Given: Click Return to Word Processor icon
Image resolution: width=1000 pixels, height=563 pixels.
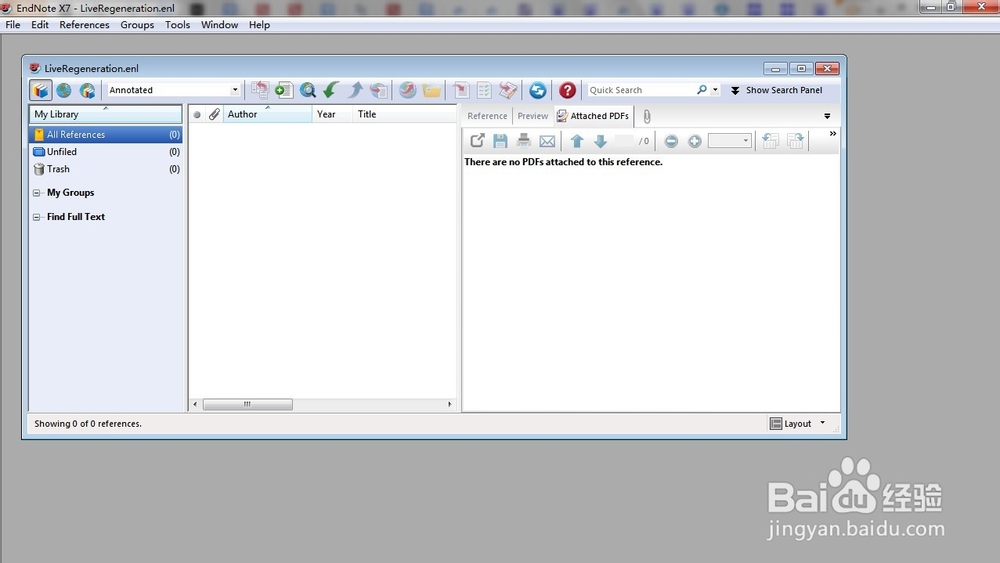Looking at the screenshot, I should pyautogui.click(x=508, y=90).
